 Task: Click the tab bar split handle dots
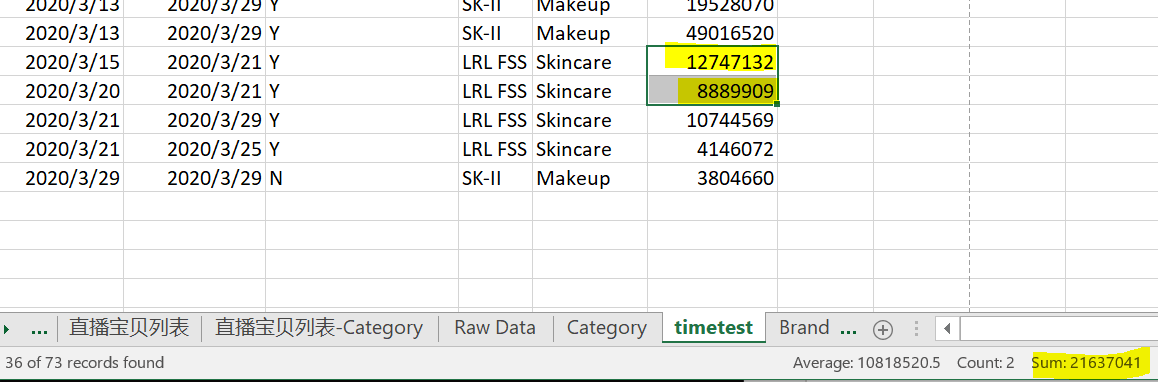tap(916, 329)
